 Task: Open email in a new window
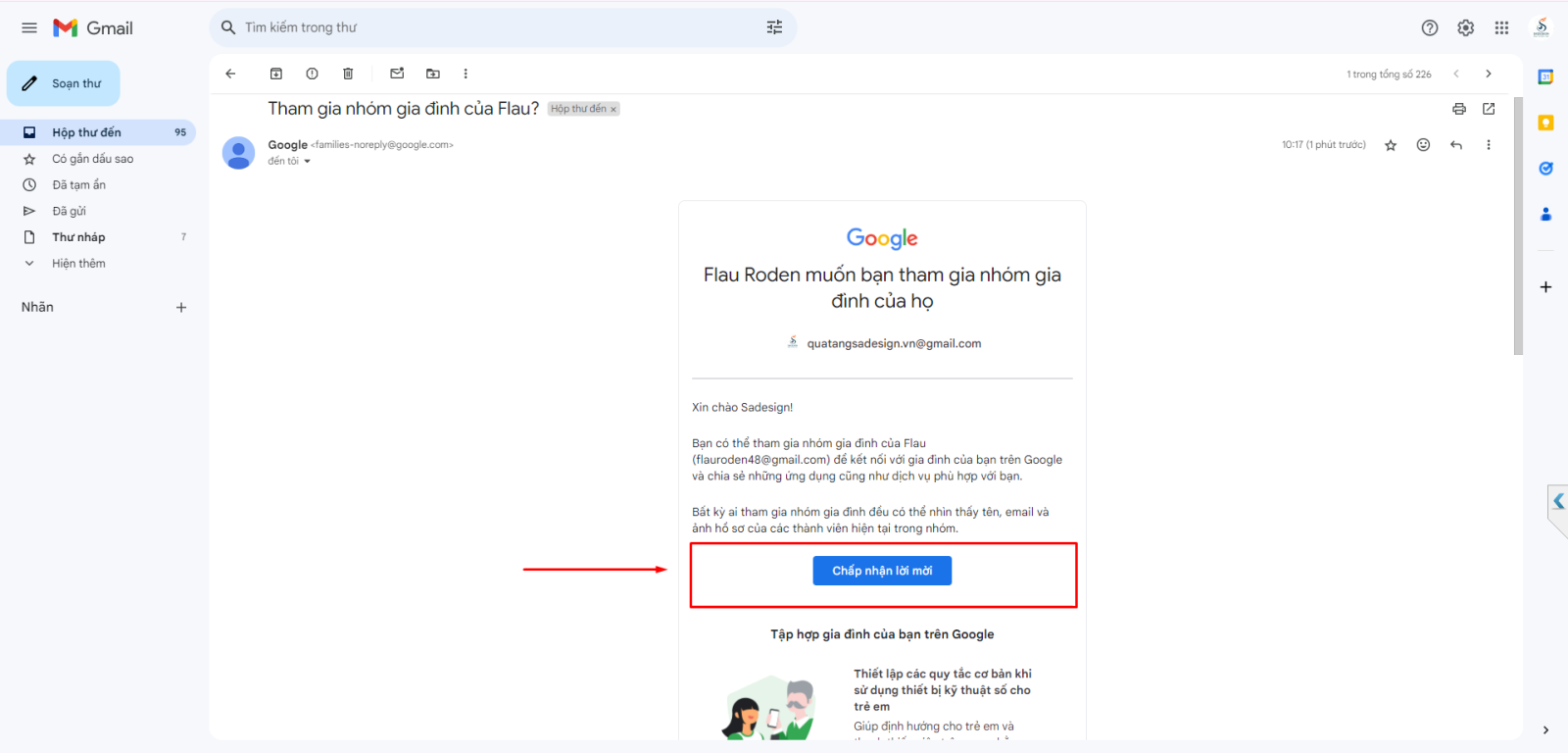[x=1489, y=109]
